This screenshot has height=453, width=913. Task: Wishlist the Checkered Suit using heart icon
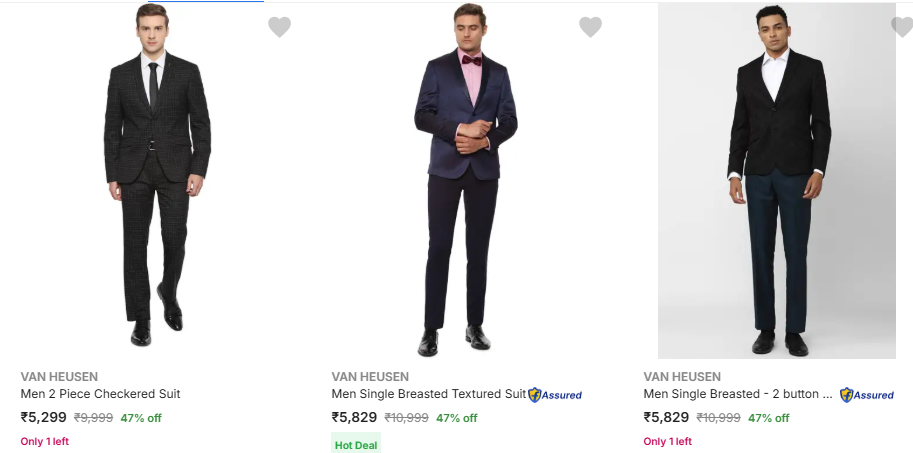(x=279, y=27)
